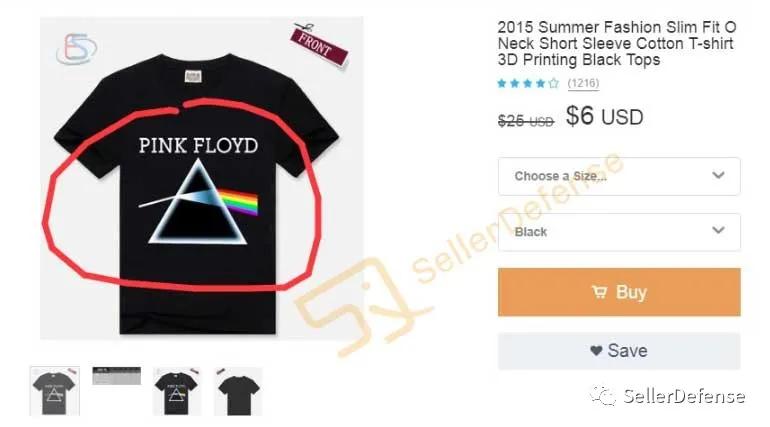This screenshot has height=427, width=770.
Task: Open the (1216) reviews link
Action: point(583,83)
